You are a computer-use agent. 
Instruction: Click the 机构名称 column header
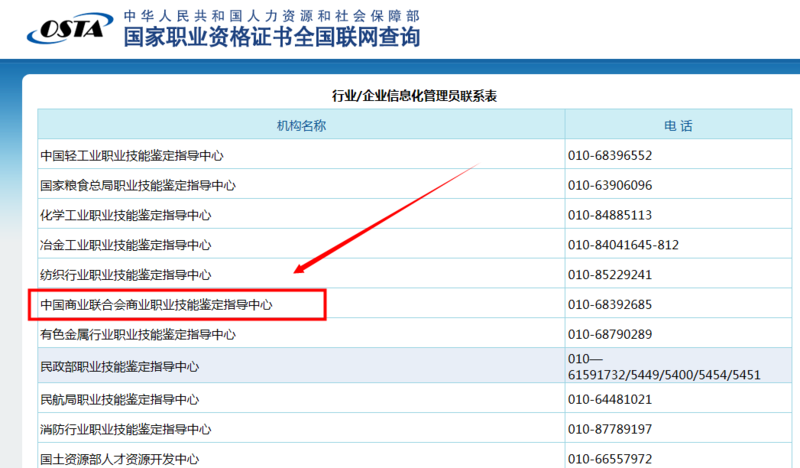[301, 126]
